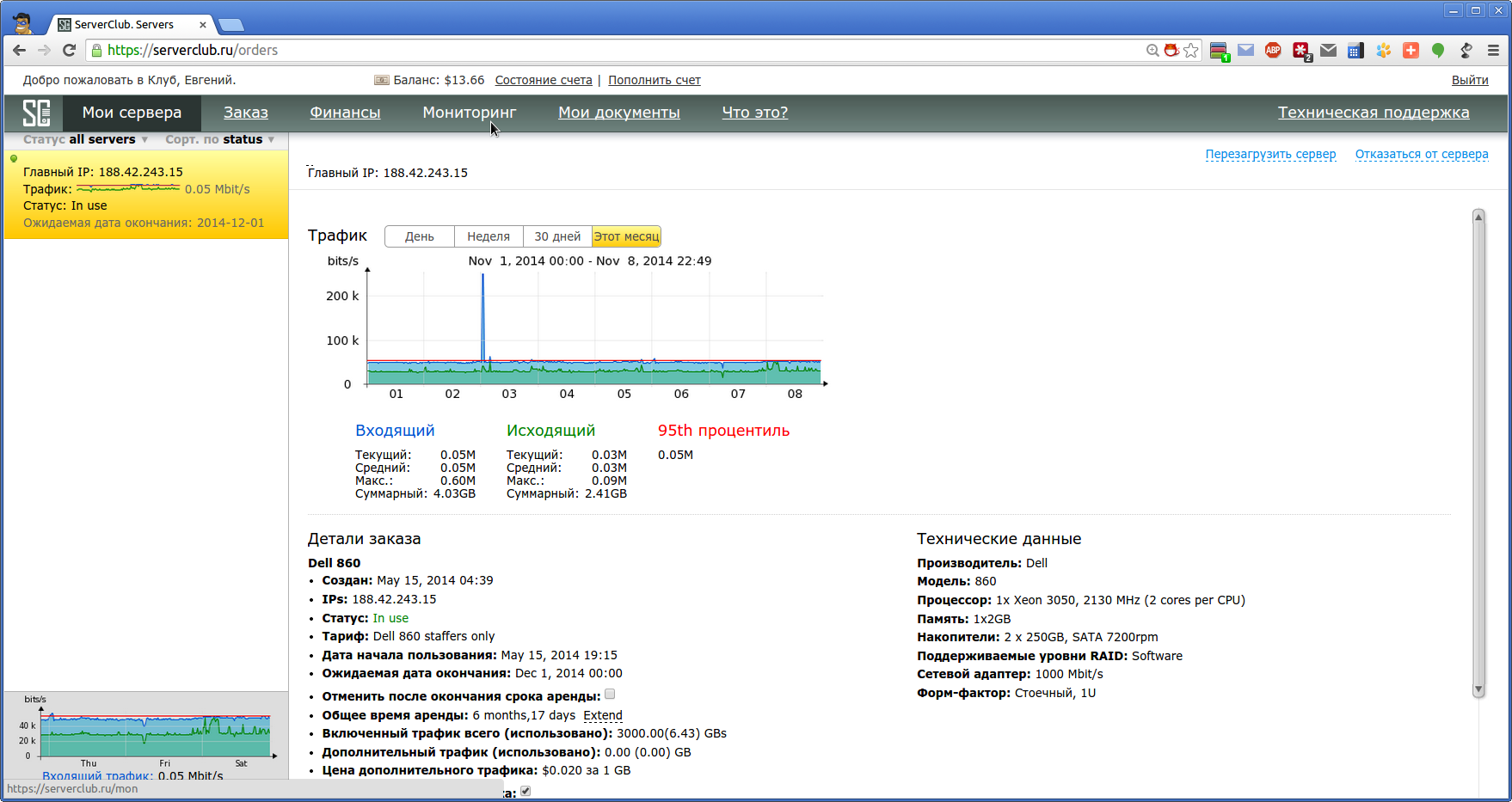Select the Этот месяц traffic period tab
The width and height of the screenshot is (1512, 802).
pos(626,236)
